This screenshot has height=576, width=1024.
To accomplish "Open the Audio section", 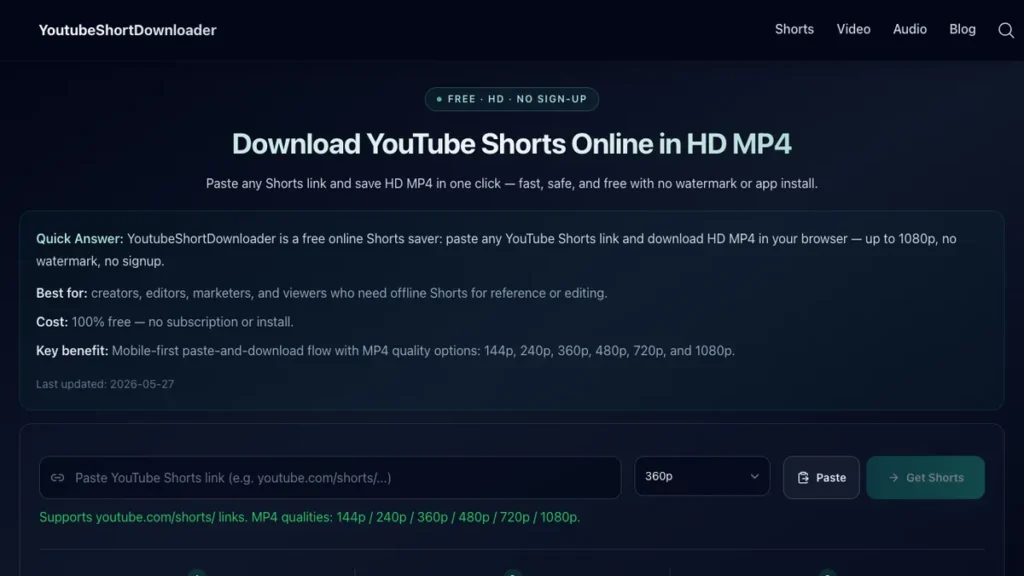I will [910, 29].
